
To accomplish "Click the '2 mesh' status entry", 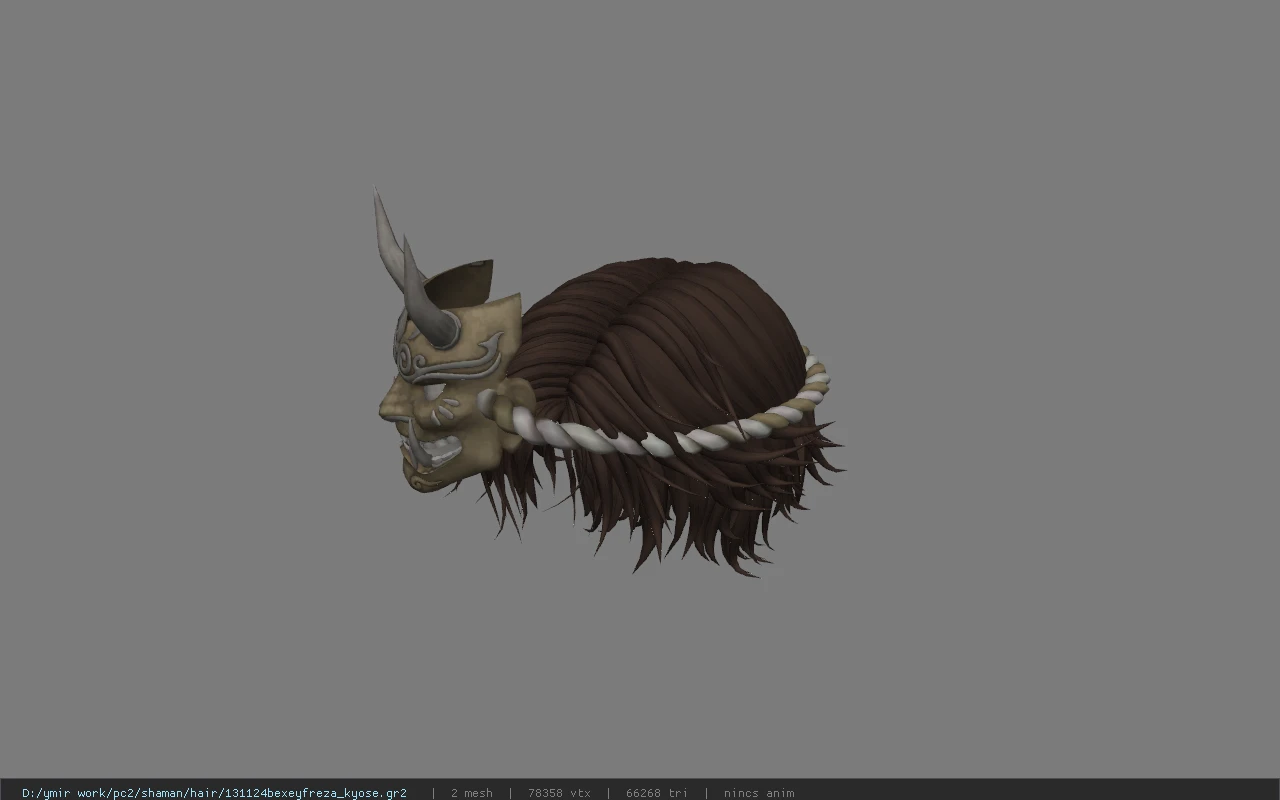I will 471,793.
